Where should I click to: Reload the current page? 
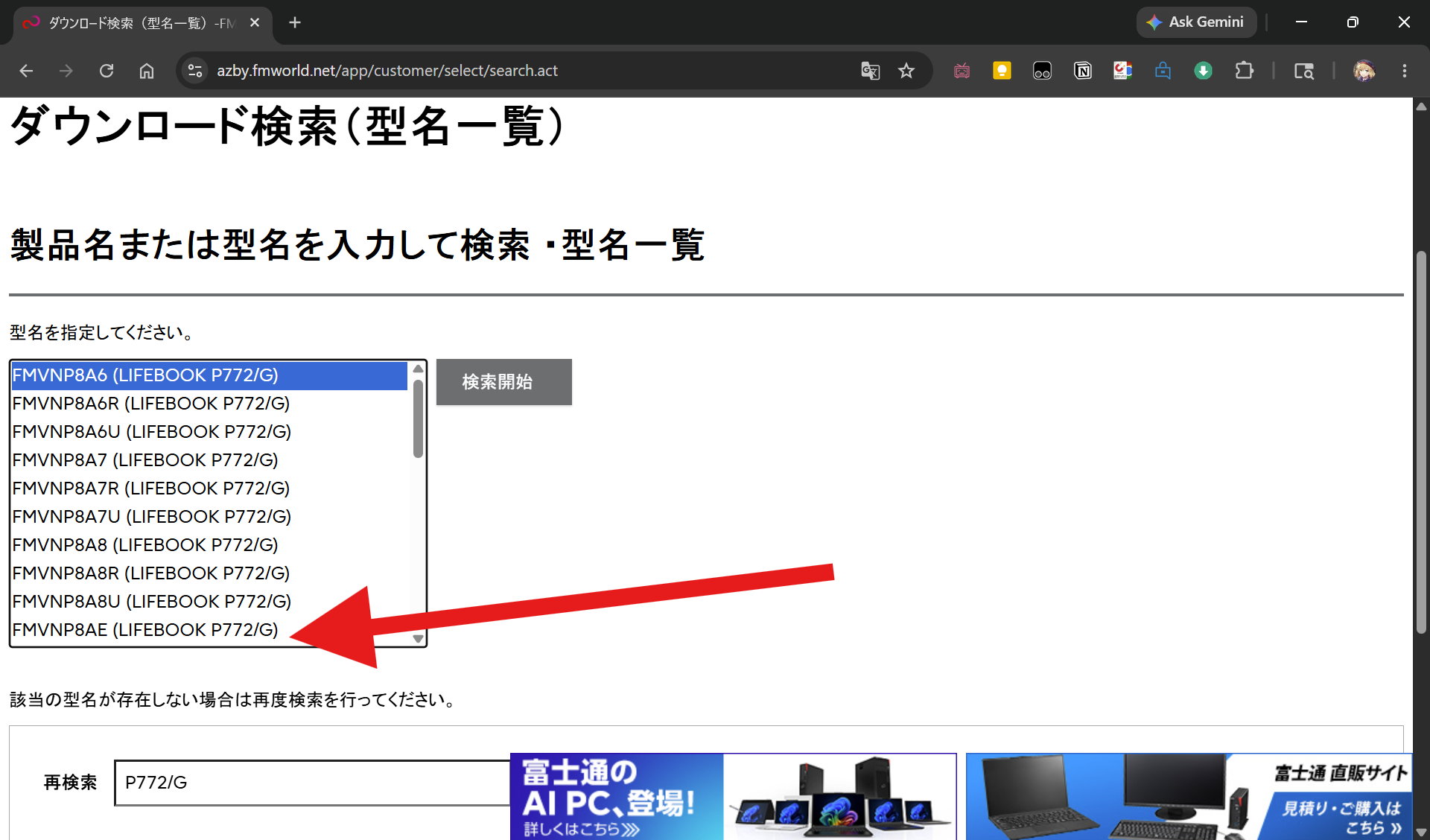pos(107,71)
